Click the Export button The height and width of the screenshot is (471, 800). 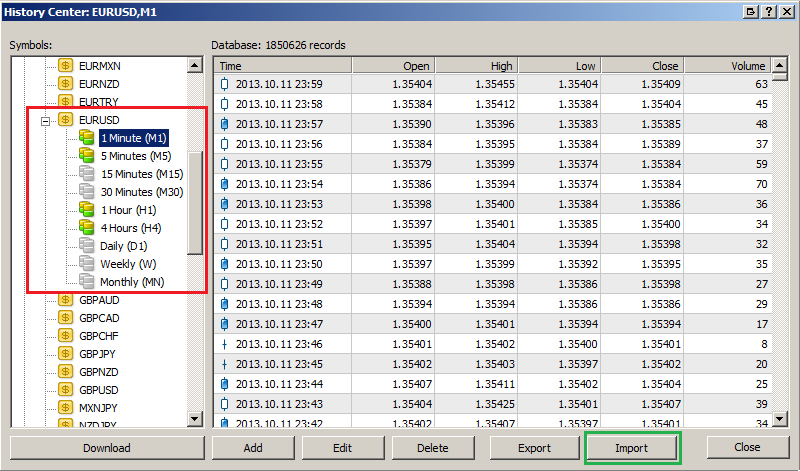tap(534, 448)
